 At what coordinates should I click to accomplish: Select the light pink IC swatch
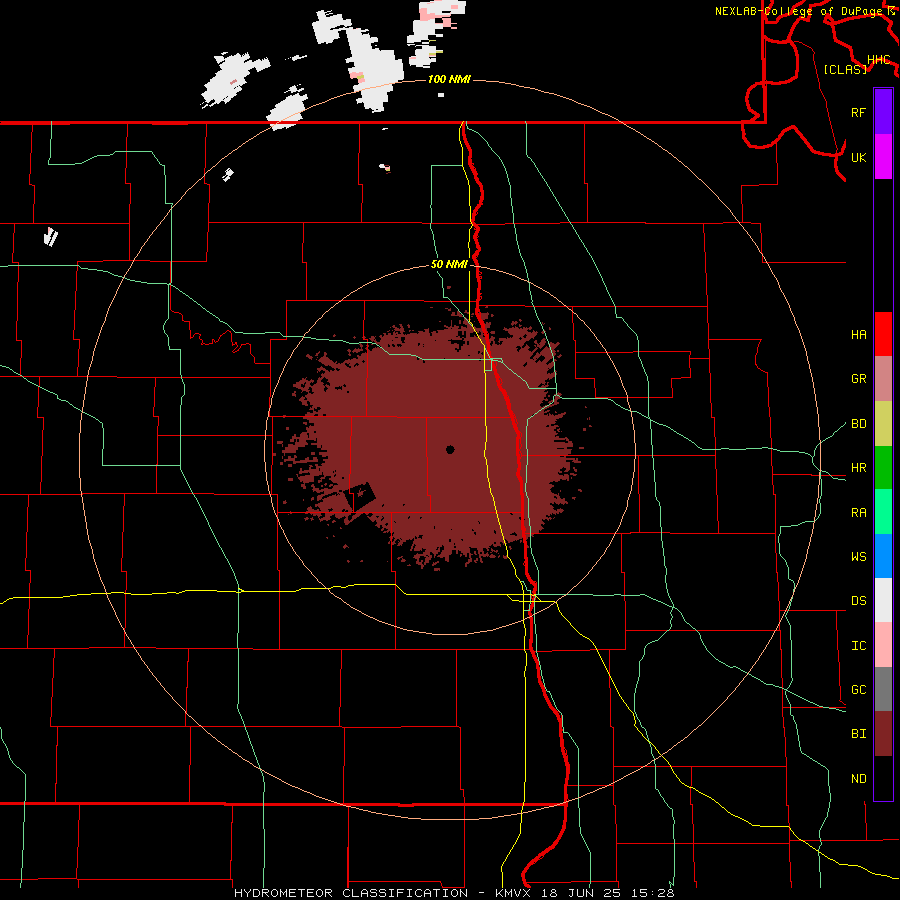point(883,645)
